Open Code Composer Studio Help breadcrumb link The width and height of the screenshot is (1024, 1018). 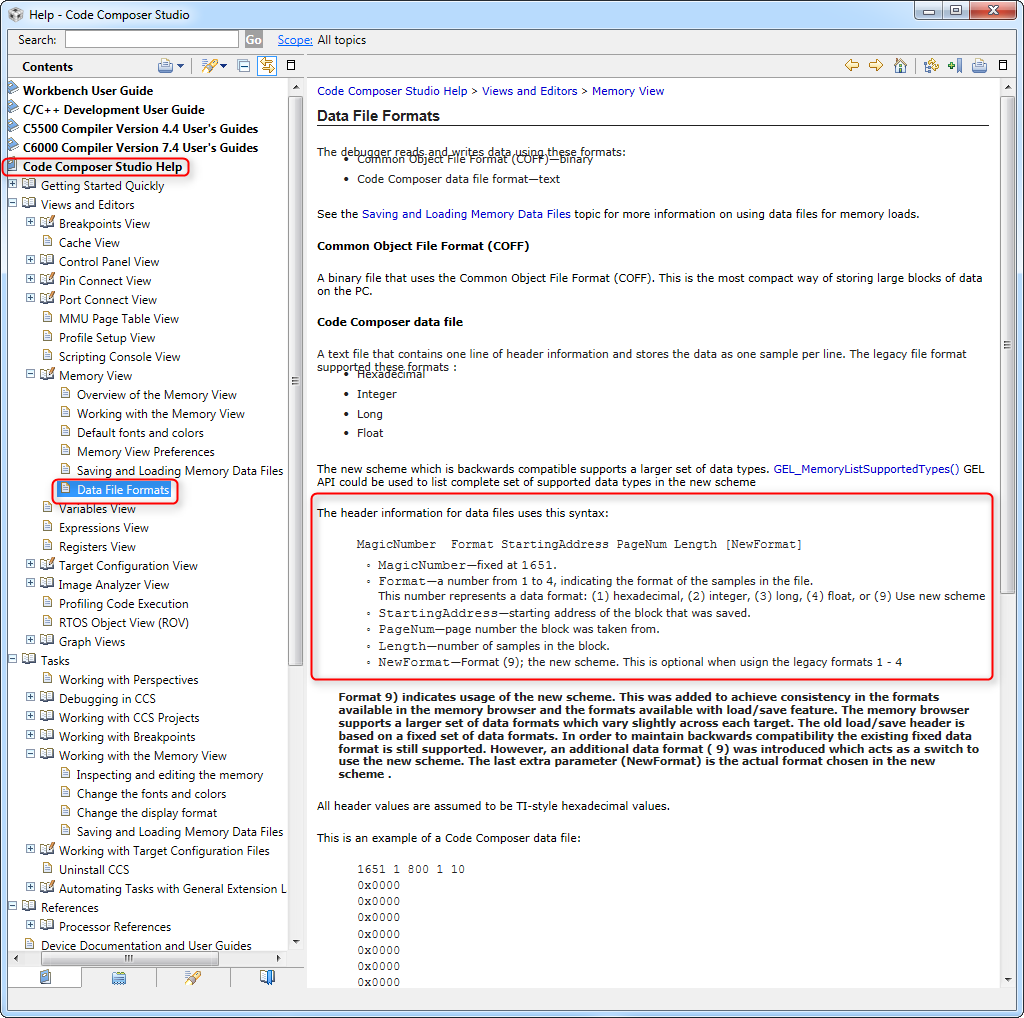coord(392,91)
